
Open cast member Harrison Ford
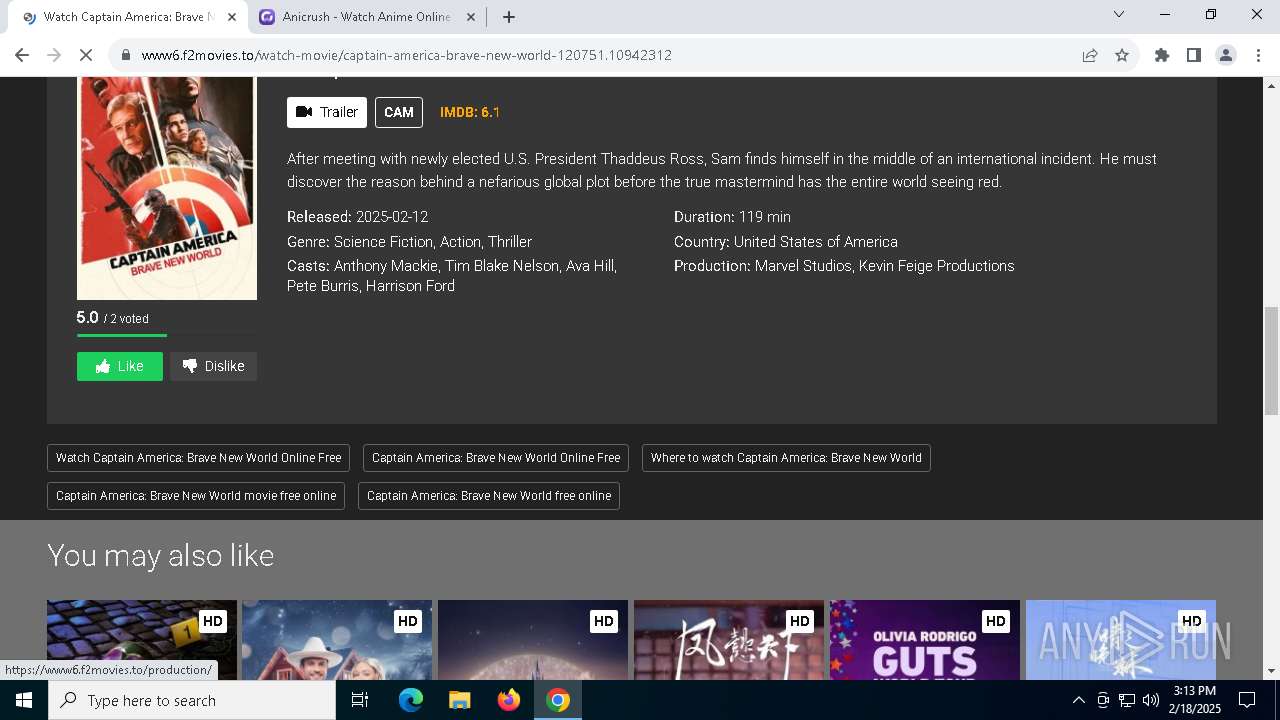click(x=410, y=286)
